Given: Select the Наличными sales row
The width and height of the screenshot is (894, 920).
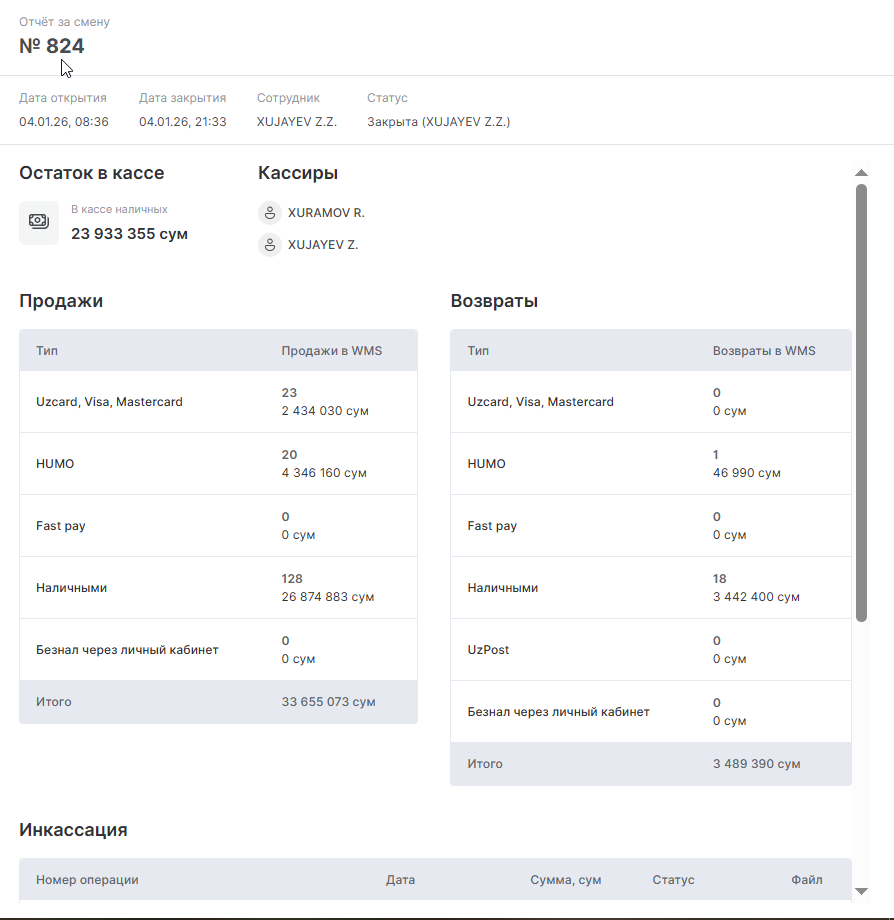Looking at the screenshot, I should coord(218,588).
